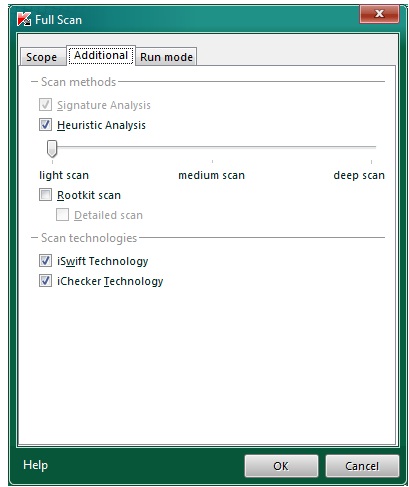Set slider to the deep scan tick
409x487 pixels.
[x=371, y=147]
